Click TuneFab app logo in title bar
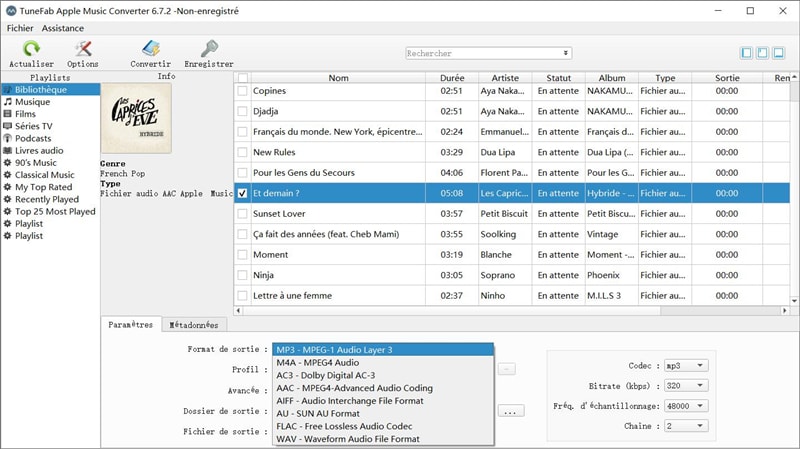800x449 pixels. point(11,11)
